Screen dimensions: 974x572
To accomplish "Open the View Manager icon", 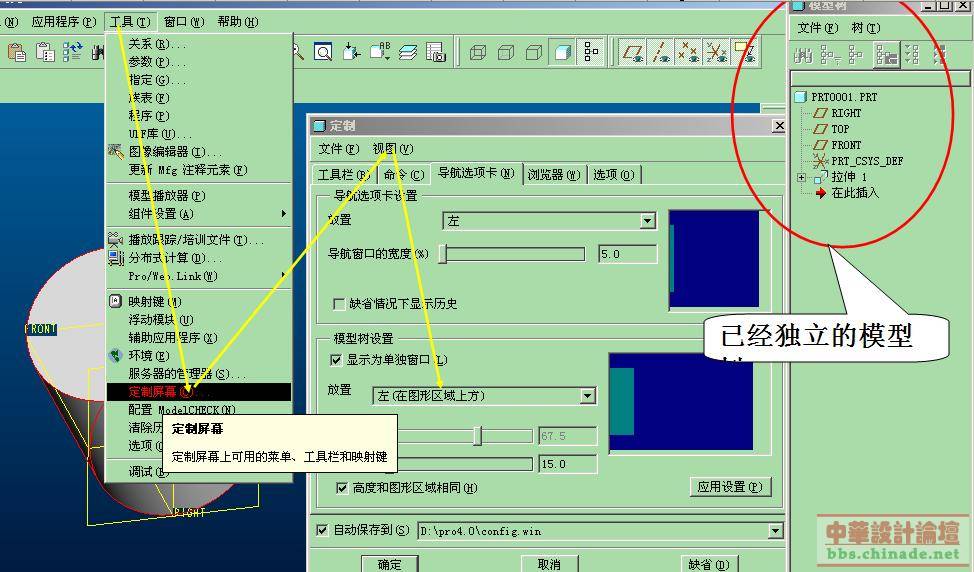I will (x=436, y=52).
